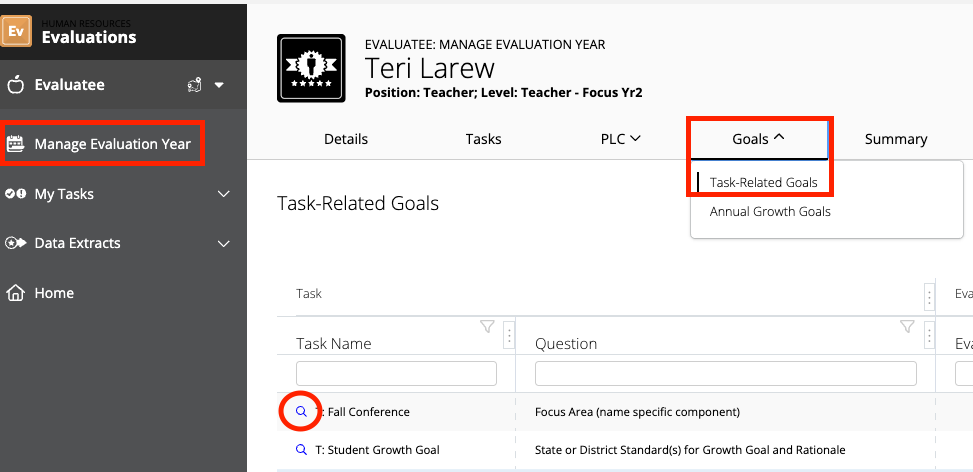
Task: Click the Question column filter icon
Action: pyautogui.click(x=907, y=326)
